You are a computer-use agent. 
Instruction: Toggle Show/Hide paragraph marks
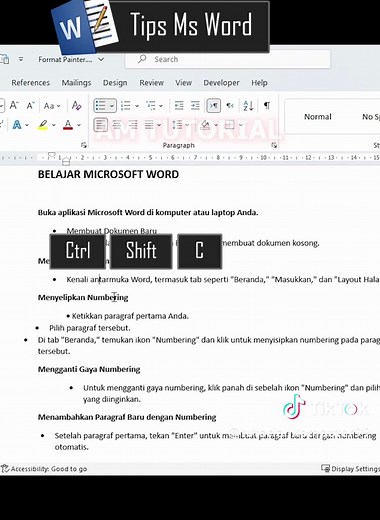click(x=267, y=106)
